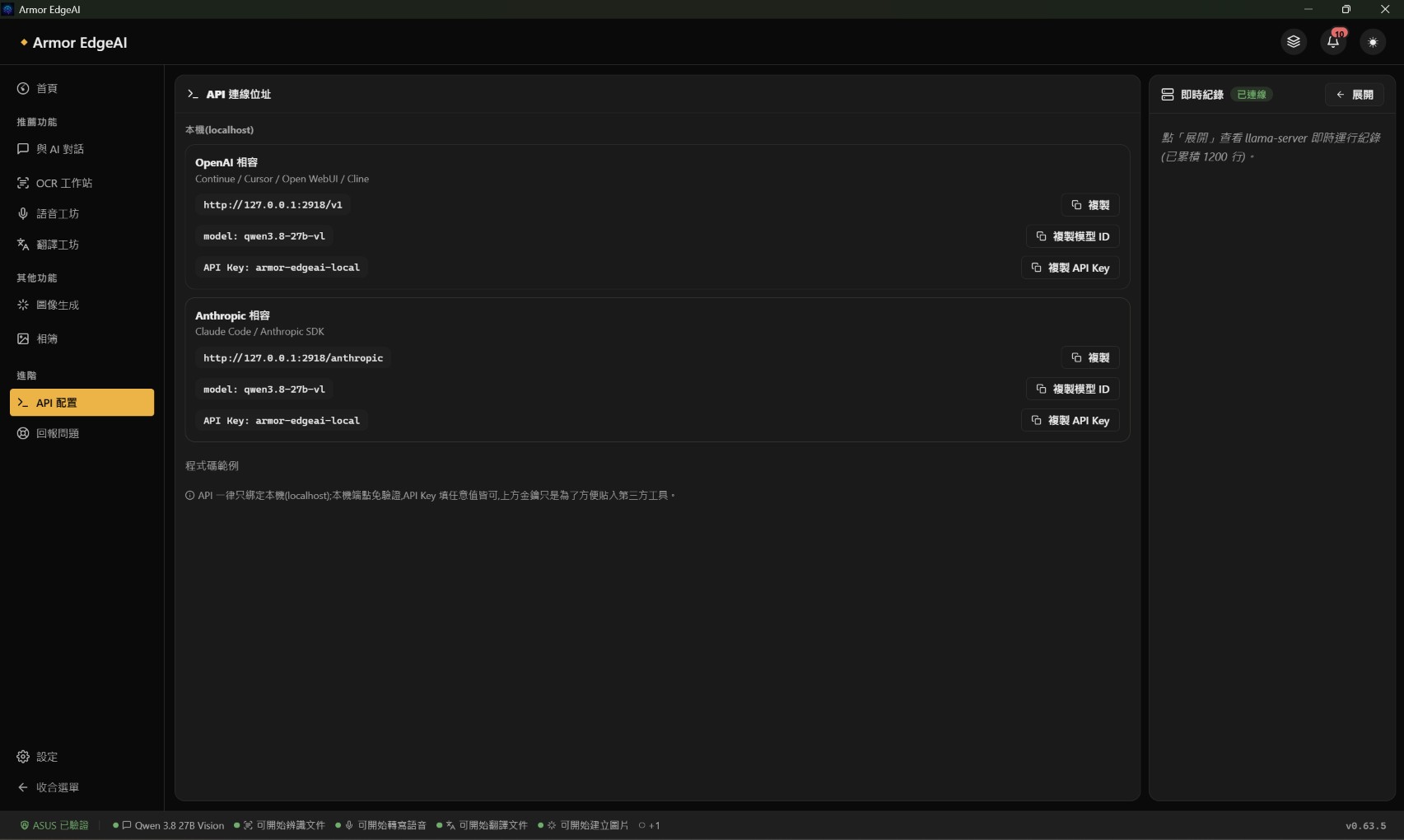
Task: Restore down the Armor EdgeAI window
Action: (1346, 9)
